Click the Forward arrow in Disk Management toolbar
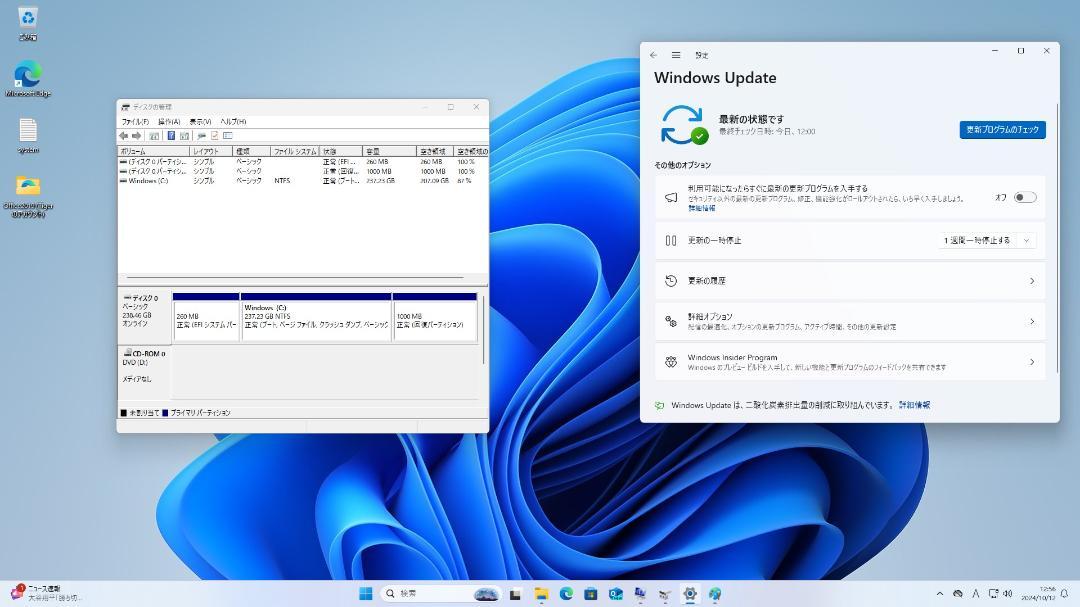Viewport: 1080px width, 607px height. 136,136
